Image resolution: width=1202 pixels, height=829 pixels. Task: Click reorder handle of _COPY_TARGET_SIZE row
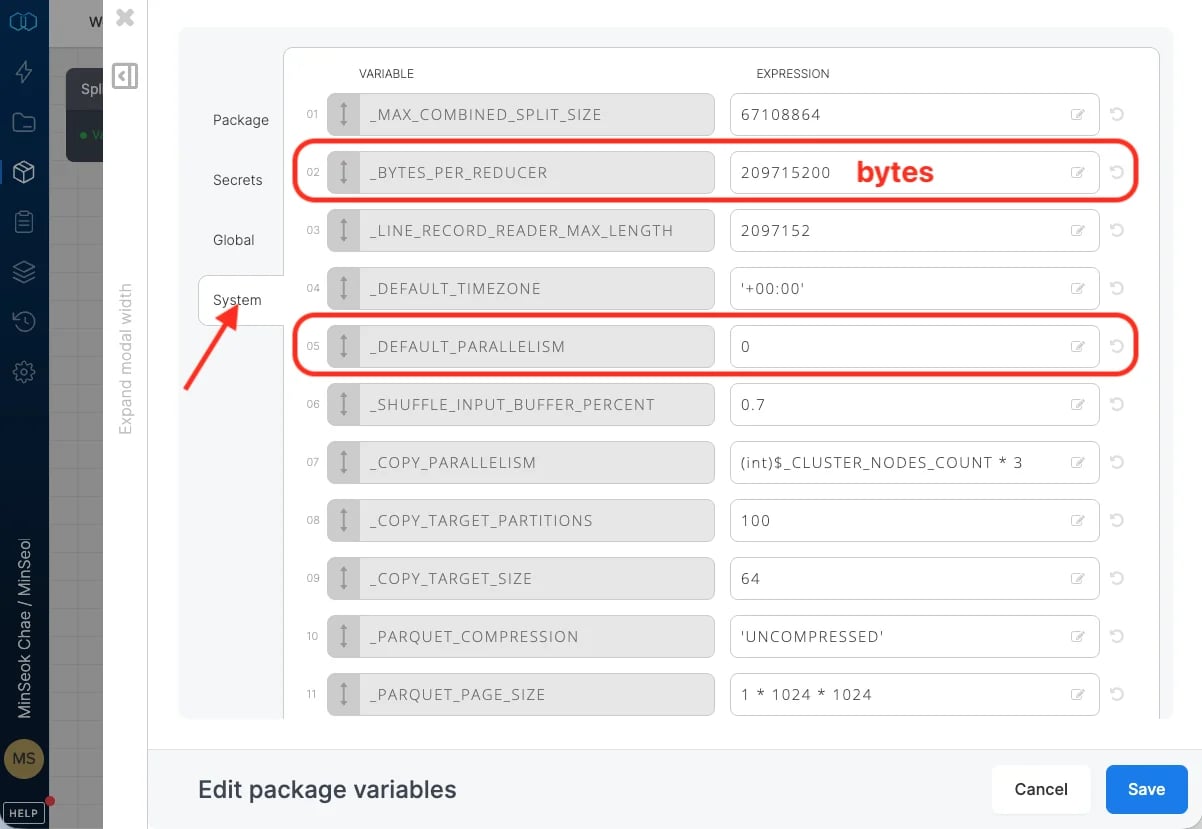343,579
